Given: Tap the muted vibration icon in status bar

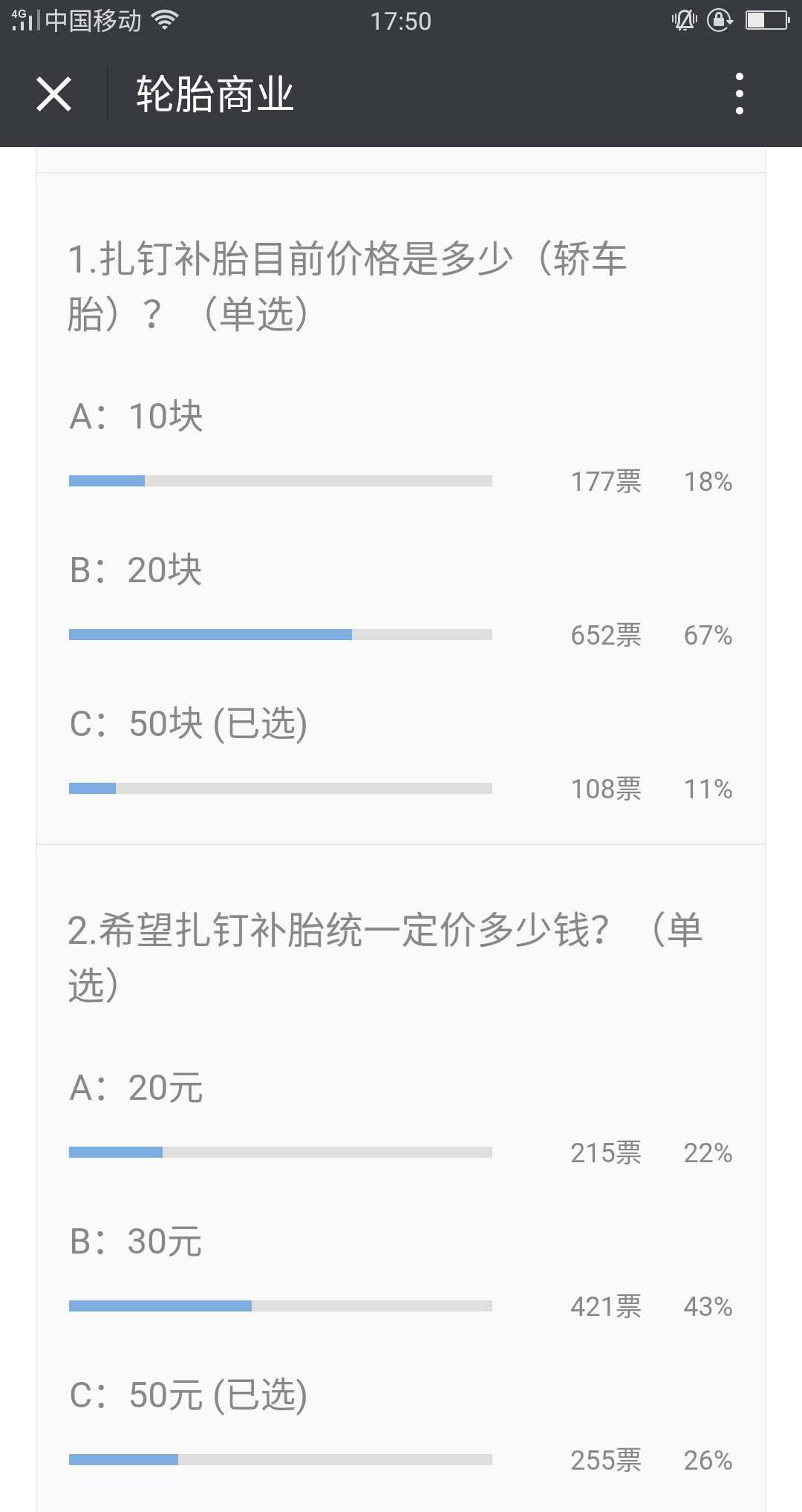Looking at the screenshot, I should pyautogui.click(x=684, y=20).
